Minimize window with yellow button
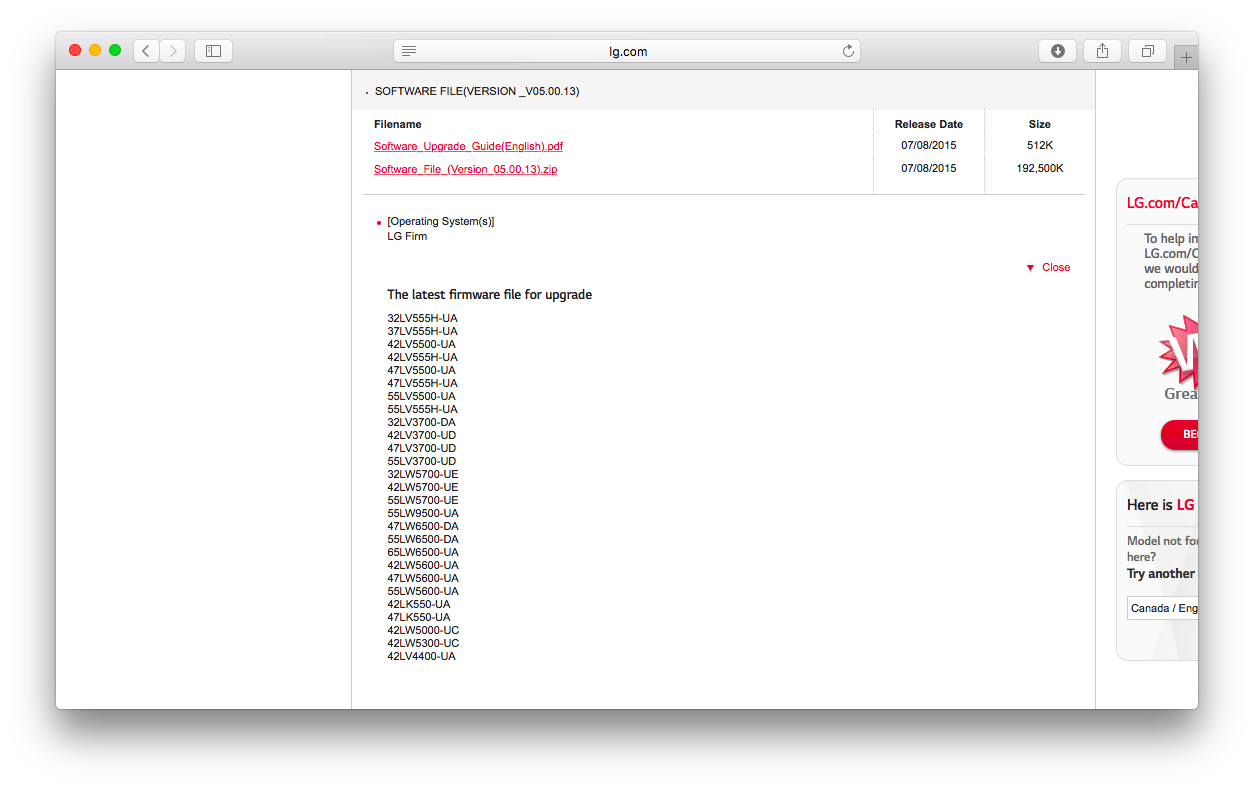The height and width of the screenshot is (789, 1254). tap(95, 50)
